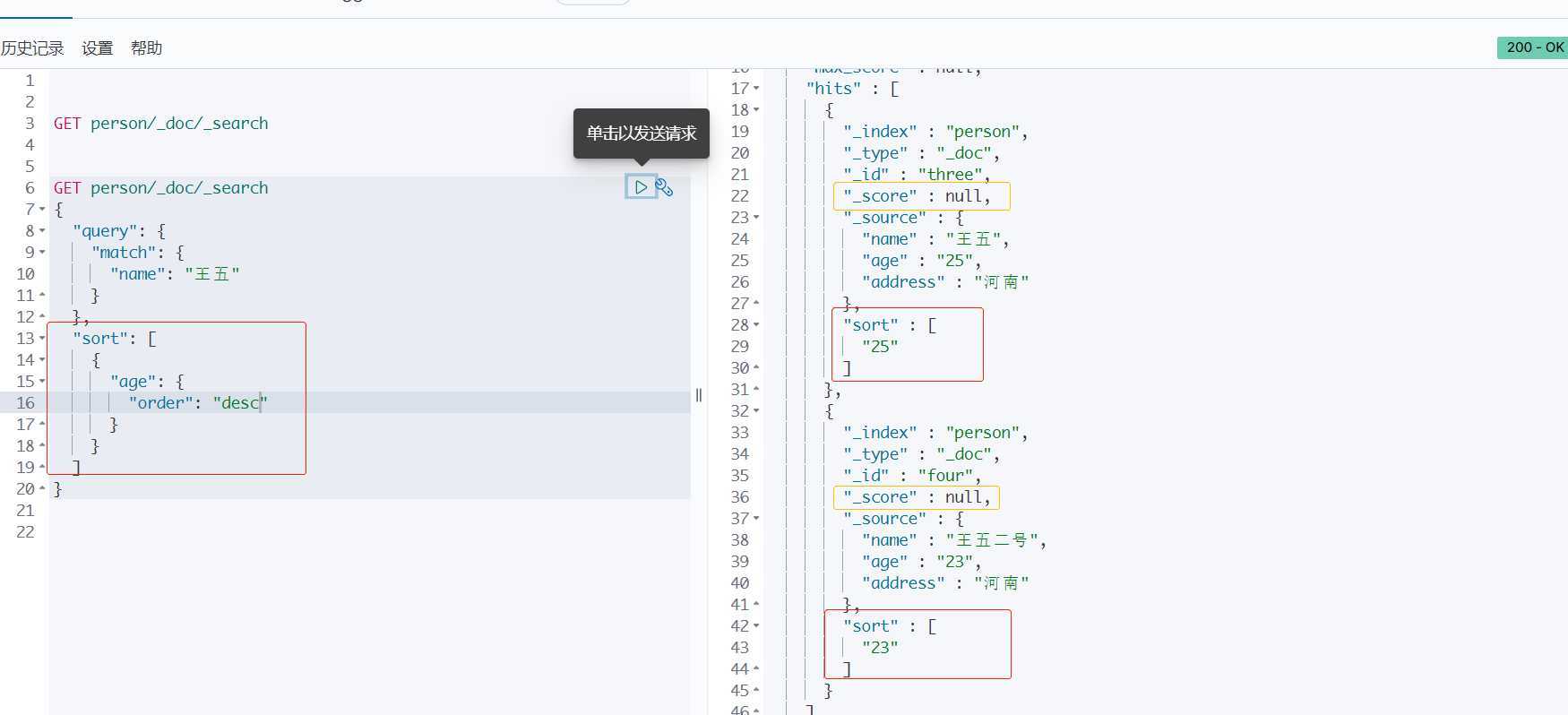Collapse fold arrow at response line 42
The image size is (1568, 715).
point(756,626)
